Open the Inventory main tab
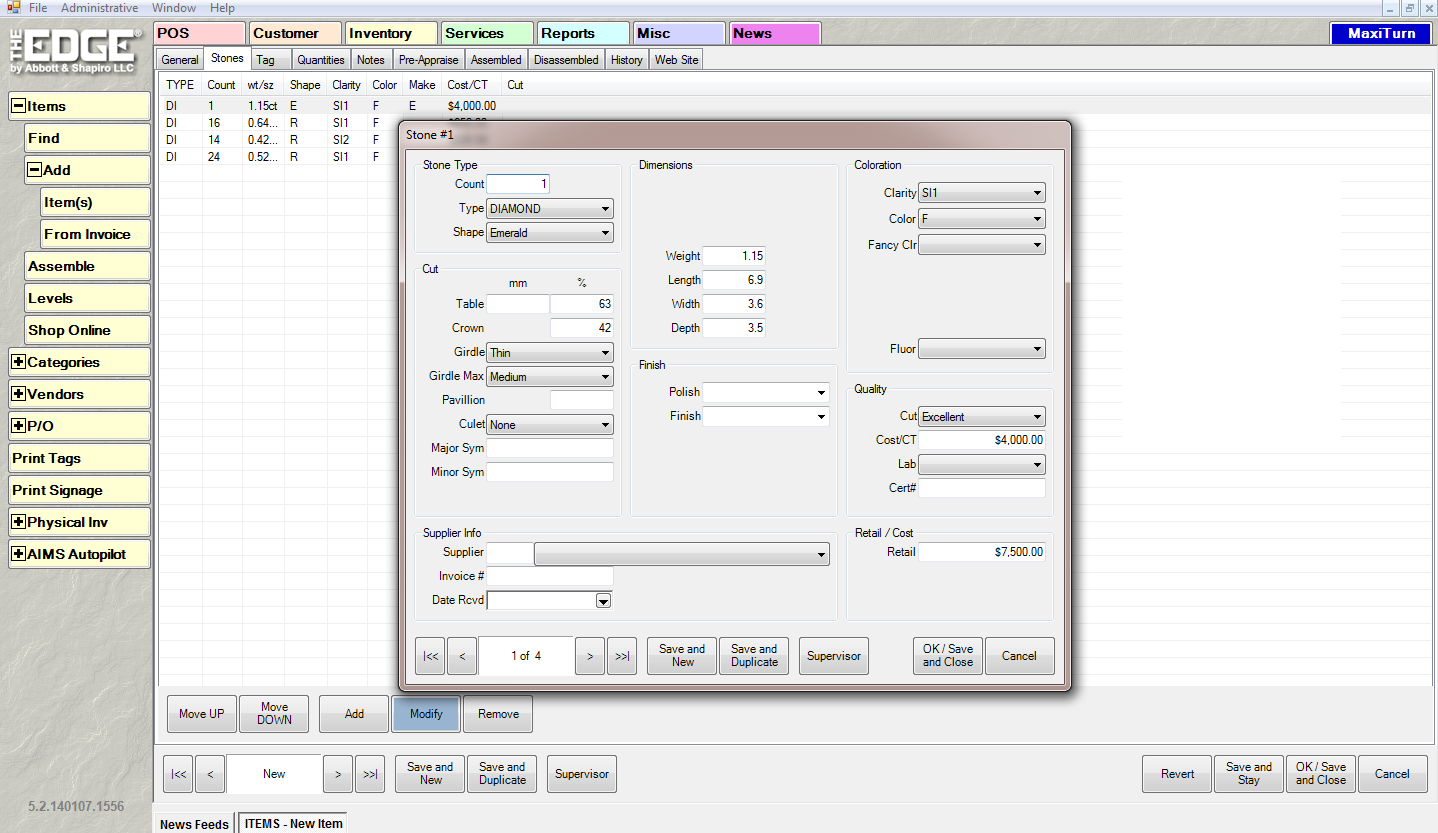This screenshot has width=1438, height=833. 391,33
